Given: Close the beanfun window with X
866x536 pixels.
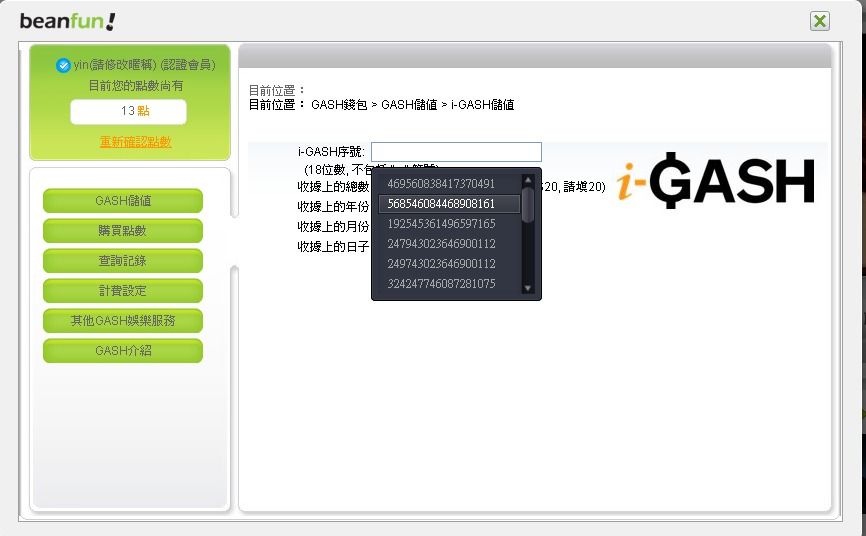Looking at the screenshot, I should [820, 21].
